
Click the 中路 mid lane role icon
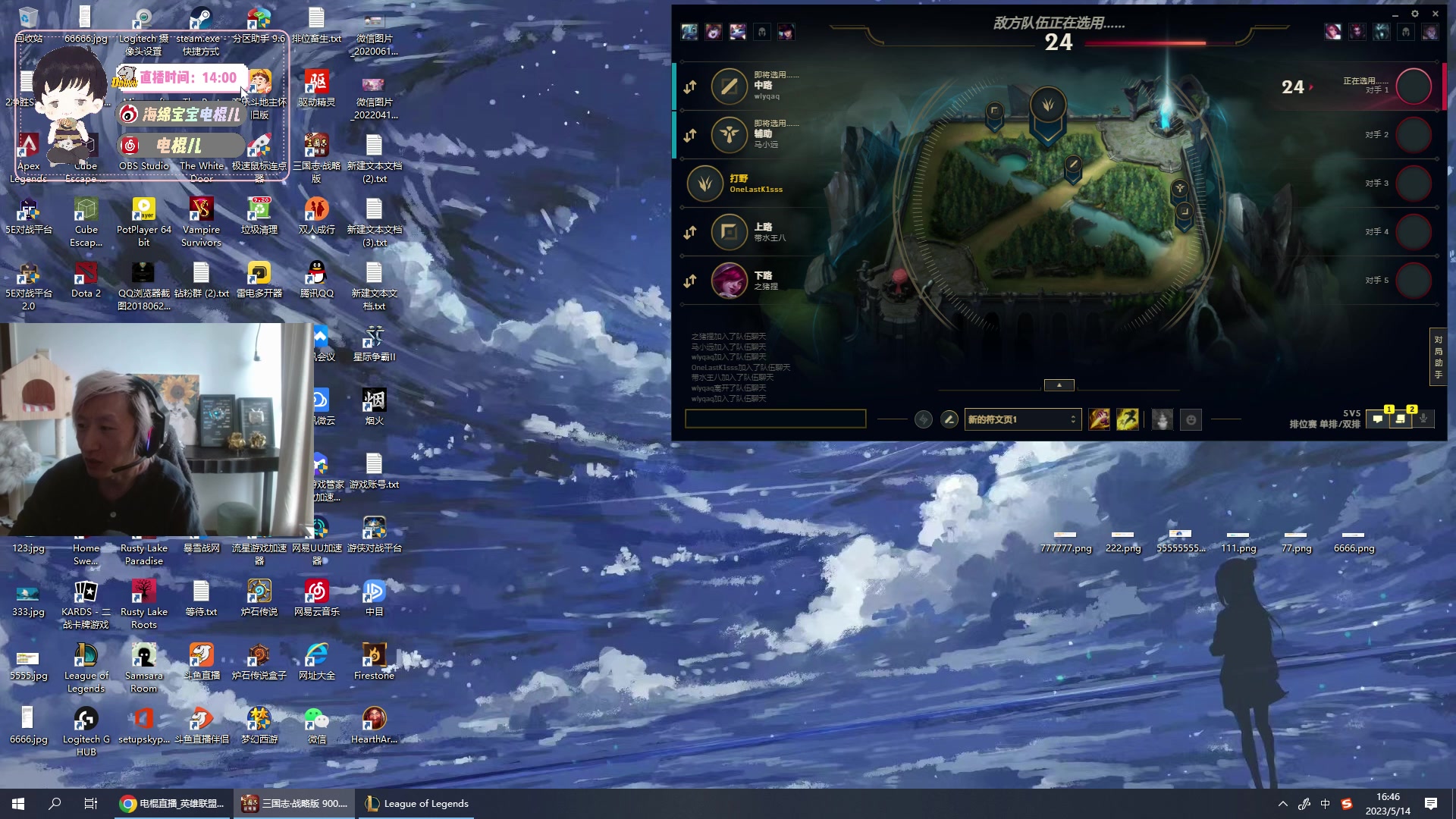pyautogui.click(x=729, y=86)
